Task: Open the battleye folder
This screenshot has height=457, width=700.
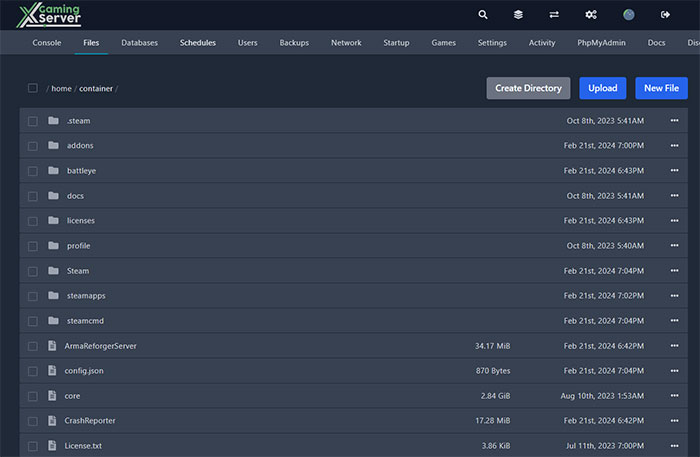Action: coord(81,171)
